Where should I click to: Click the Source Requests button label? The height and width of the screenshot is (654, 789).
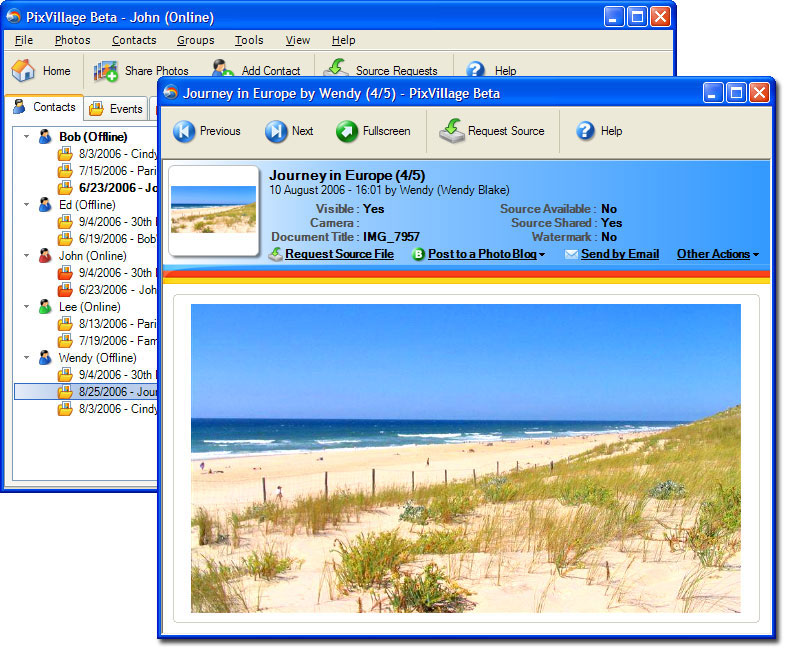click(397, 71)
